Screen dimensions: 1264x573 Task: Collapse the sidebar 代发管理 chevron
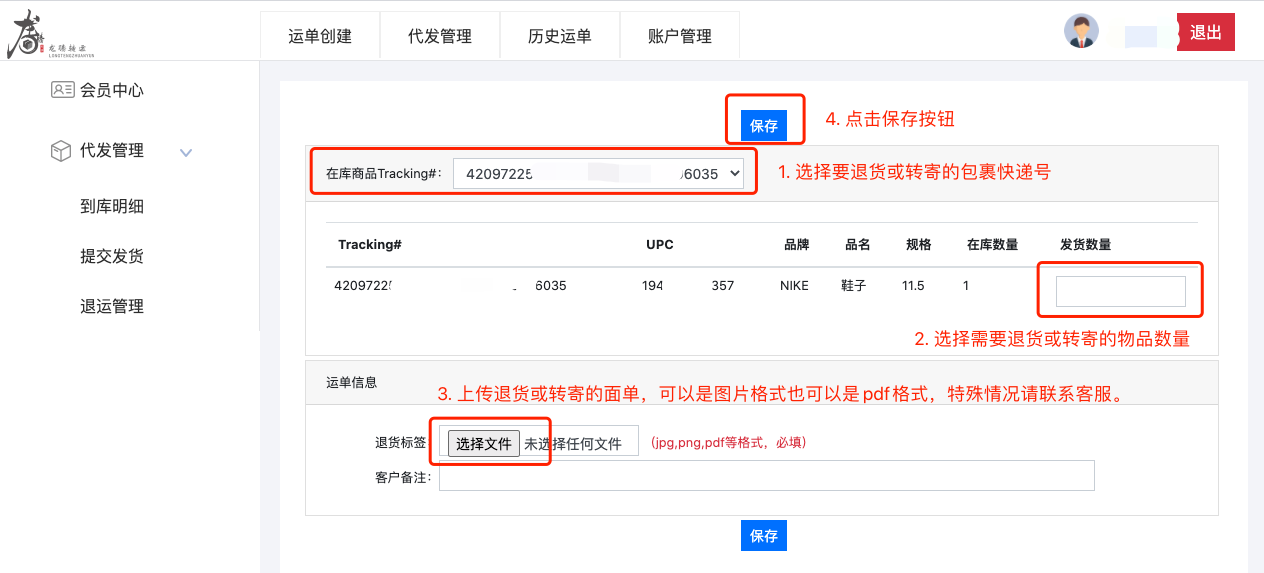click(x=185, y=153)
